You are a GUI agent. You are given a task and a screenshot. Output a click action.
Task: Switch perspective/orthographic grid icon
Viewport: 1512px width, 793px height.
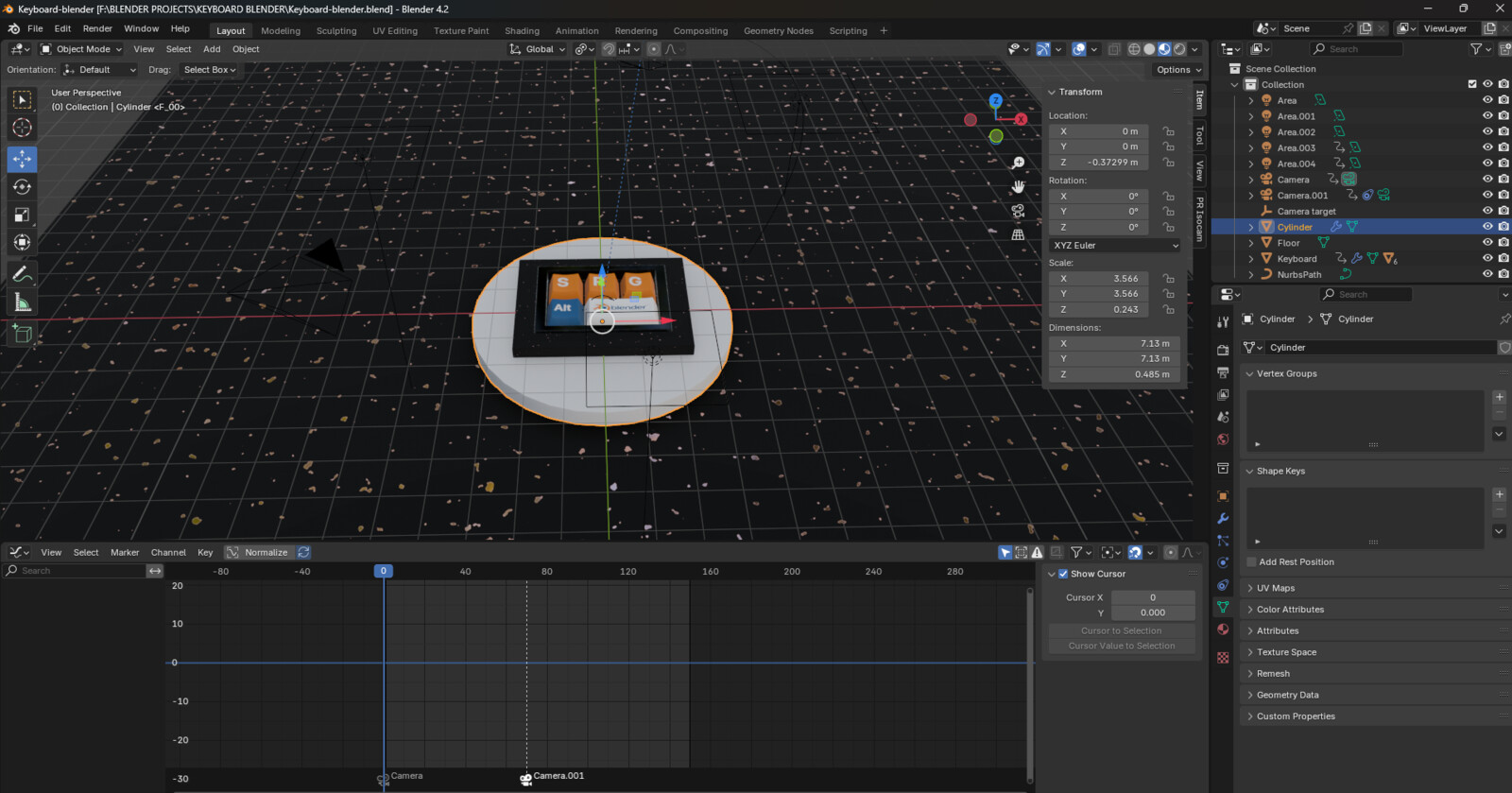pos(1019,234)
